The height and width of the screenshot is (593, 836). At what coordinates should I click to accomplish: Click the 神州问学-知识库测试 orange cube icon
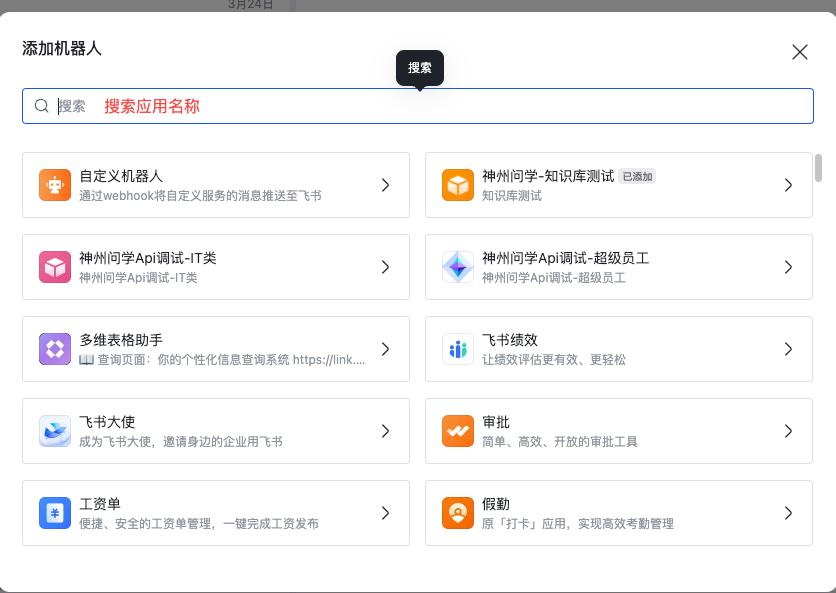click(457, 185)
